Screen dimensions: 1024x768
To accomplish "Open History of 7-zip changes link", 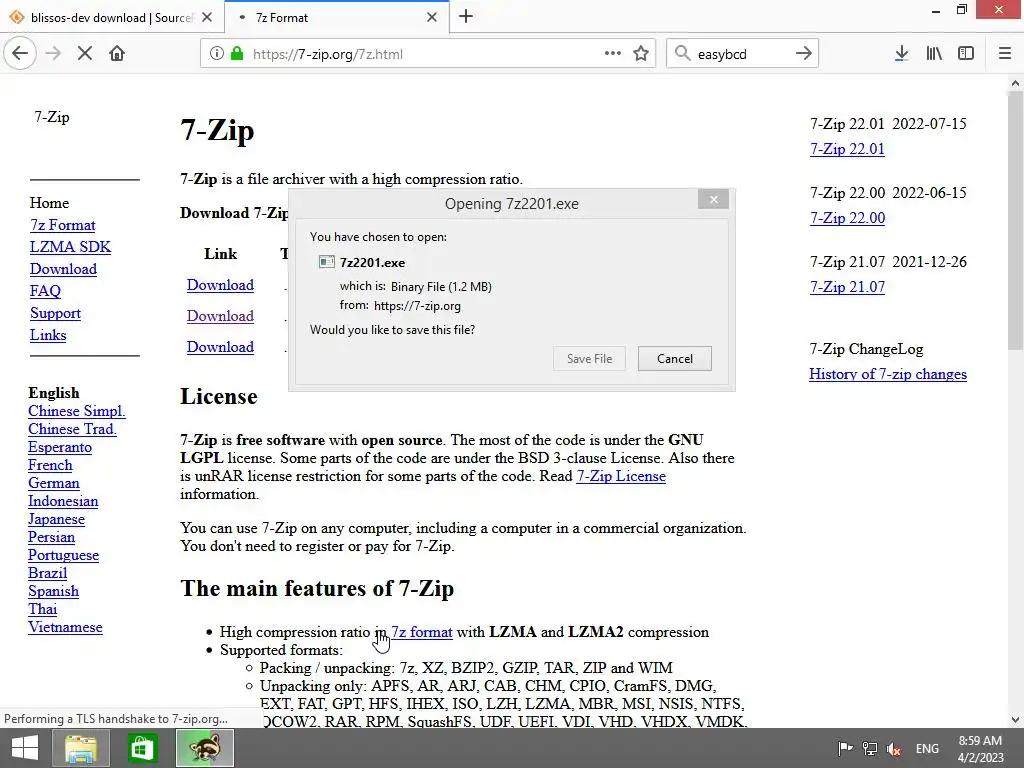I will click(x=888, y=374).
